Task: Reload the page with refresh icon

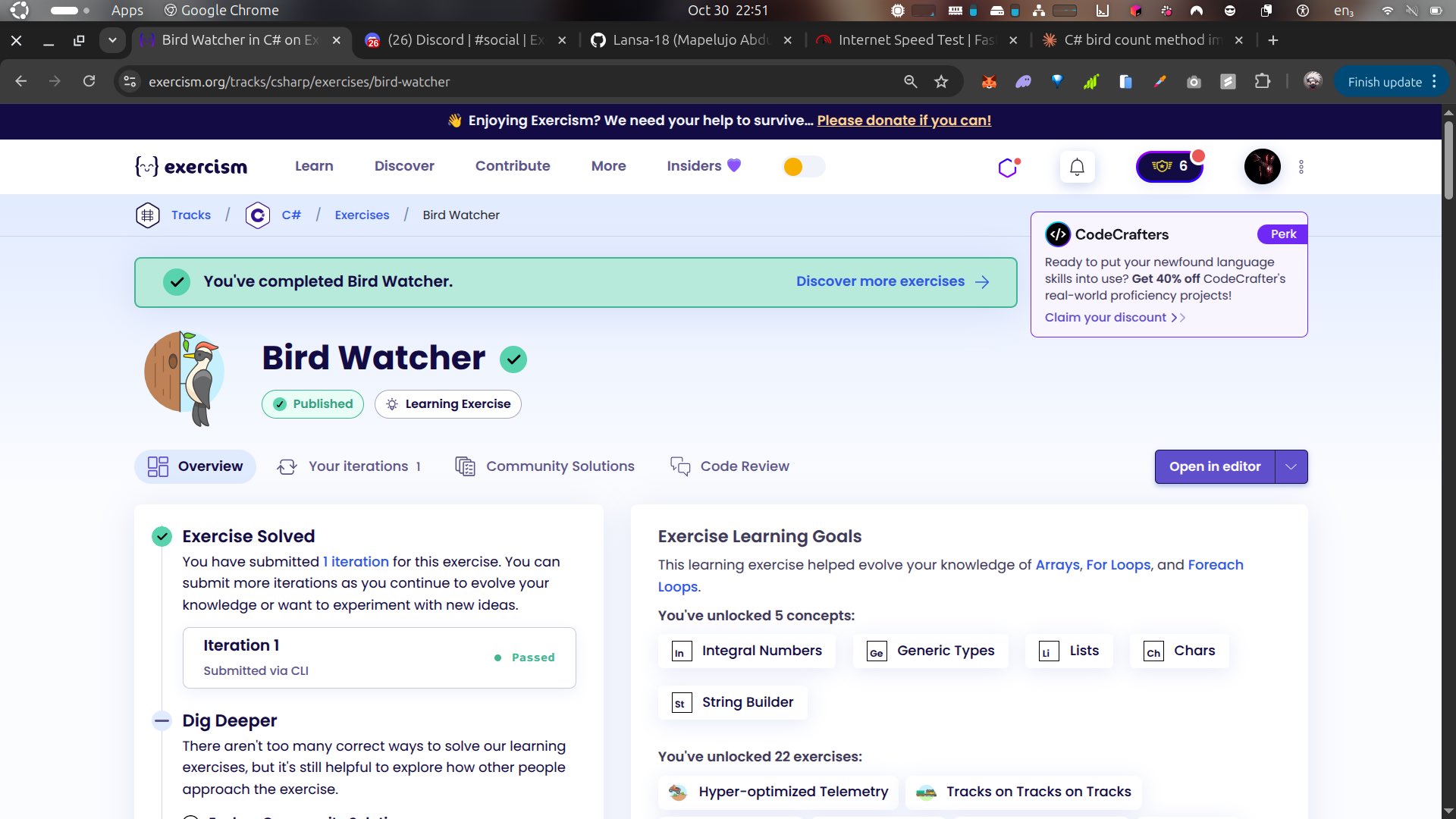Action: click(89, 82)
